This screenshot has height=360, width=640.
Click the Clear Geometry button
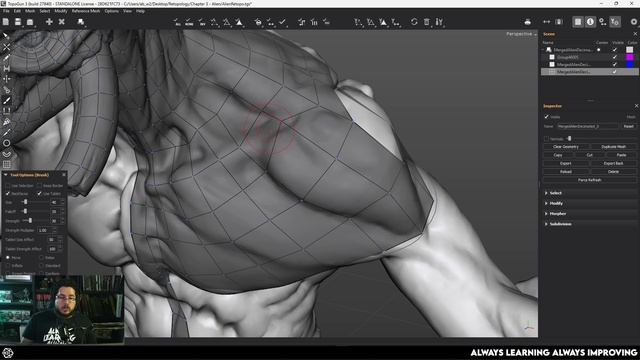566,147
